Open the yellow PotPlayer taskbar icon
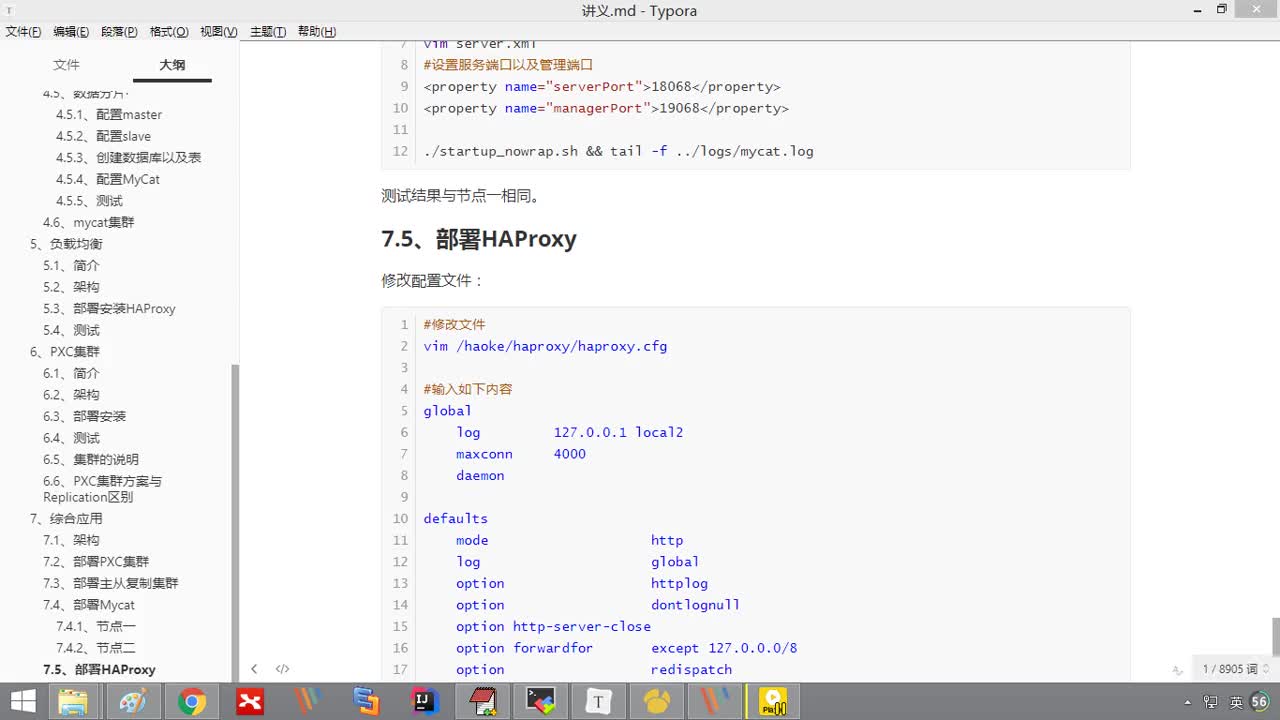 point(773,702)
